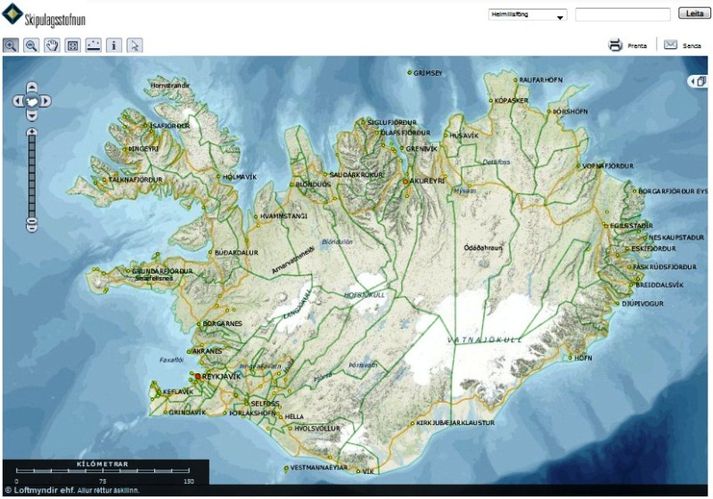Click the Höfn label
The image size is (713, 499).
[x=583, y=358]
